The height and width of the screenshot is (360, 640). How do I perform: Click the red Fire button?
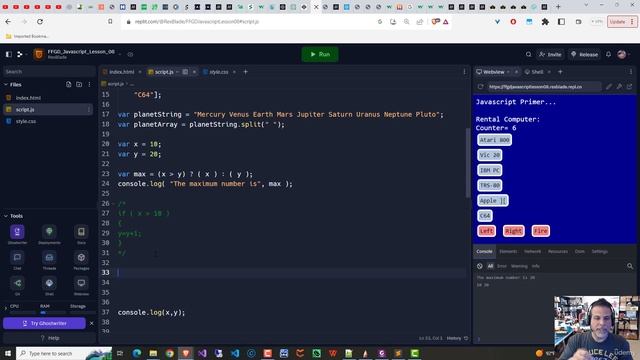pyautogui.click(x=540, y=231)
